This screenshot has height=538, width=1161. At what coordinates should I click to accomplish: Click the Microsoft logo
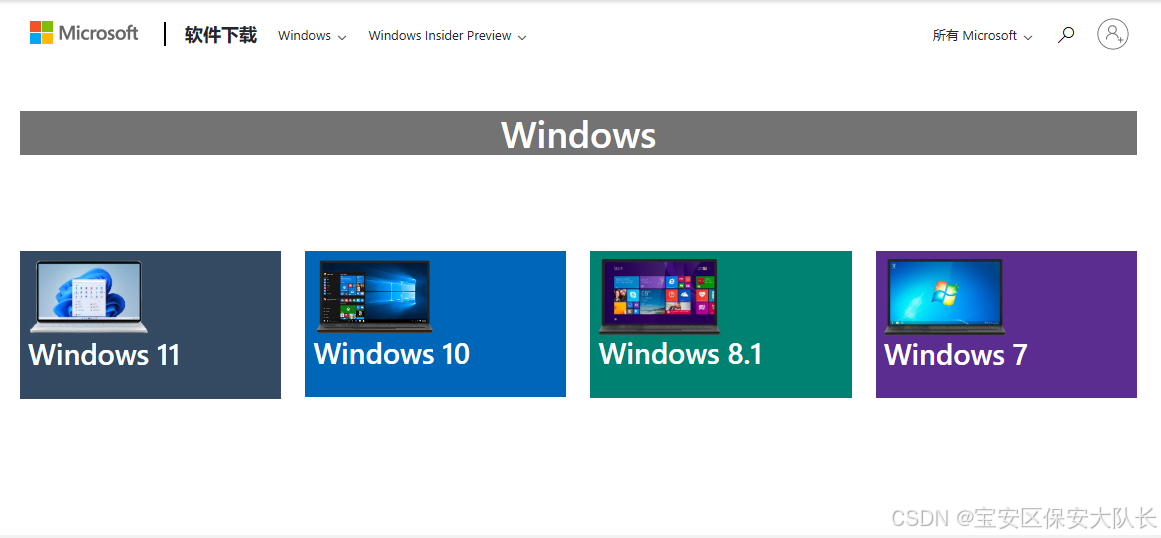coord(84,33)
